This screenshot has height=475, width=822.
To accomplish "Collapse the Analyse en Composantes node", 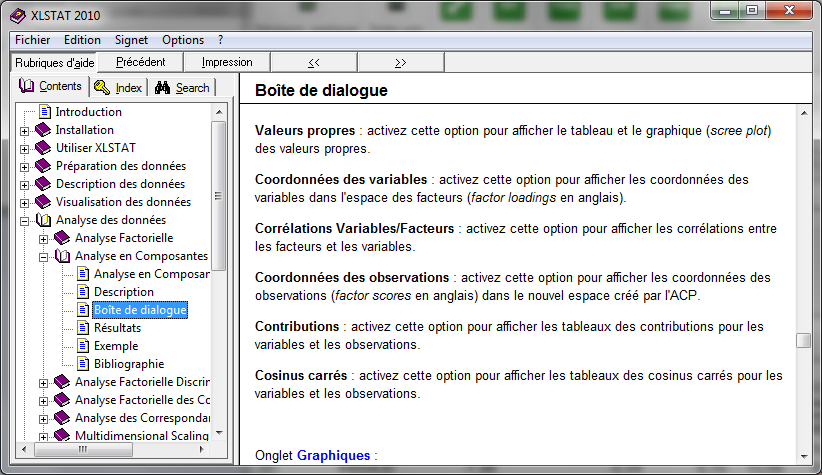I will 44,257.
